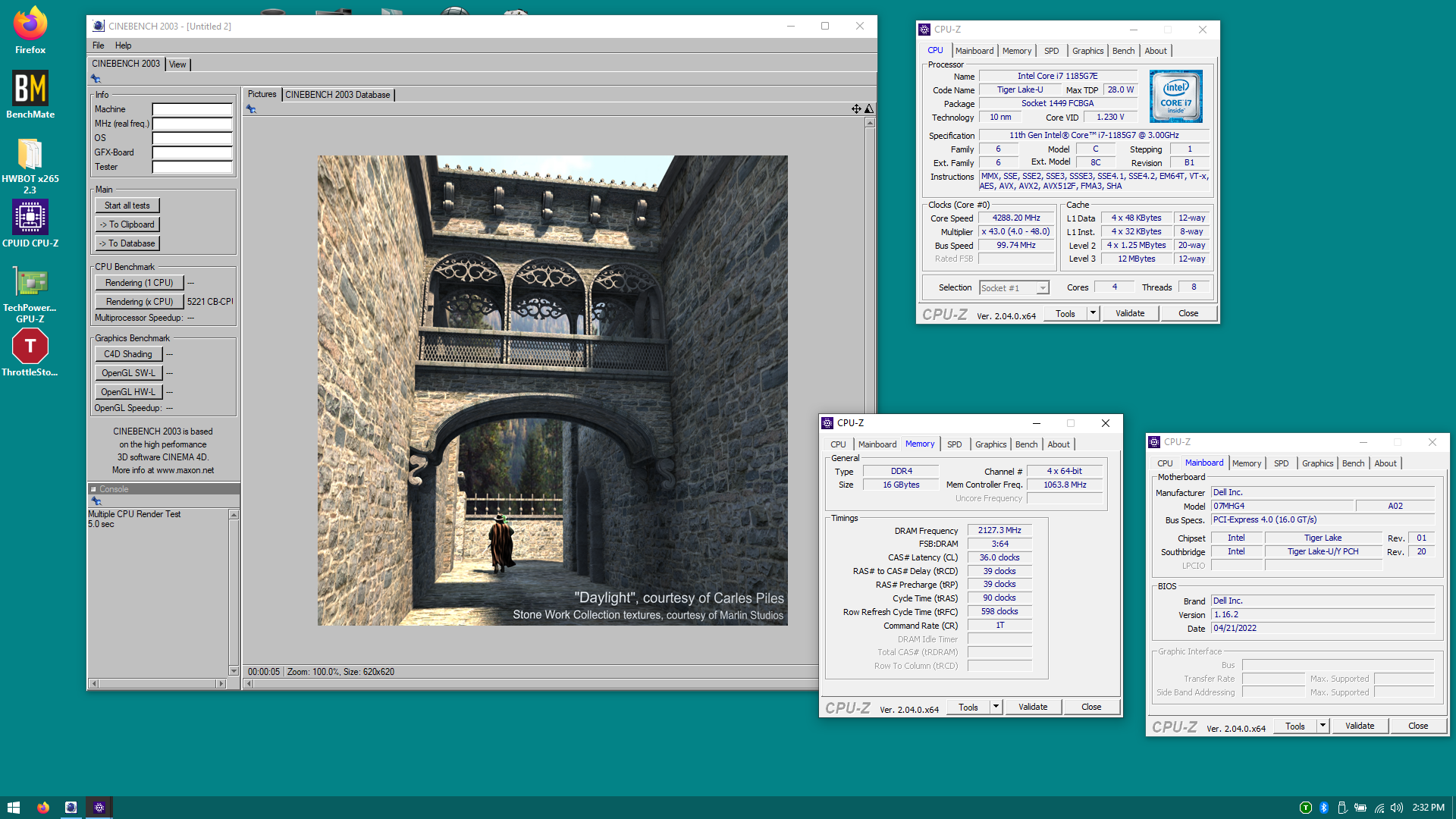Click into the OS input field

point(192,138)
